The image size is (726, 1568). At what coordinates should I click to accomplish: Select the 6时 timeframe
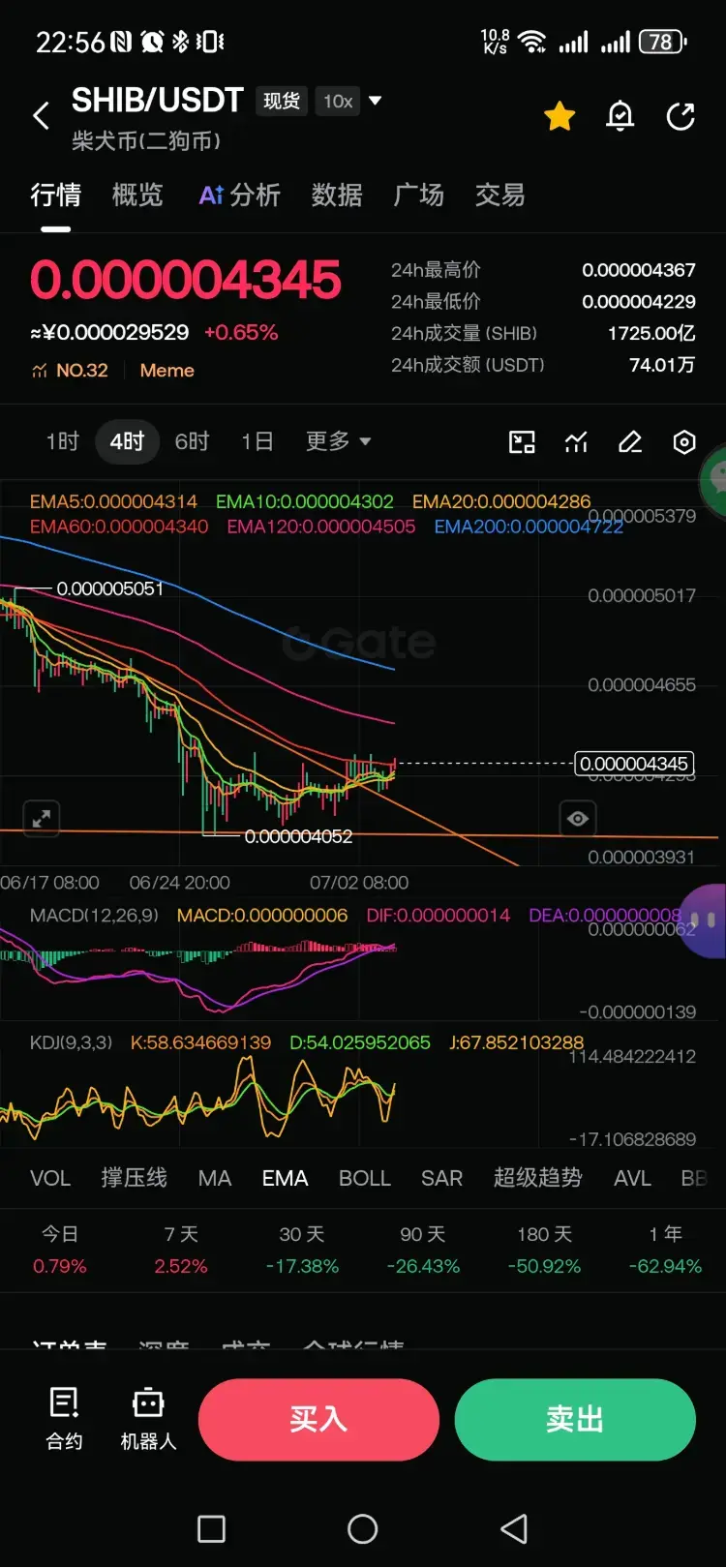click(x=192, y=441)
